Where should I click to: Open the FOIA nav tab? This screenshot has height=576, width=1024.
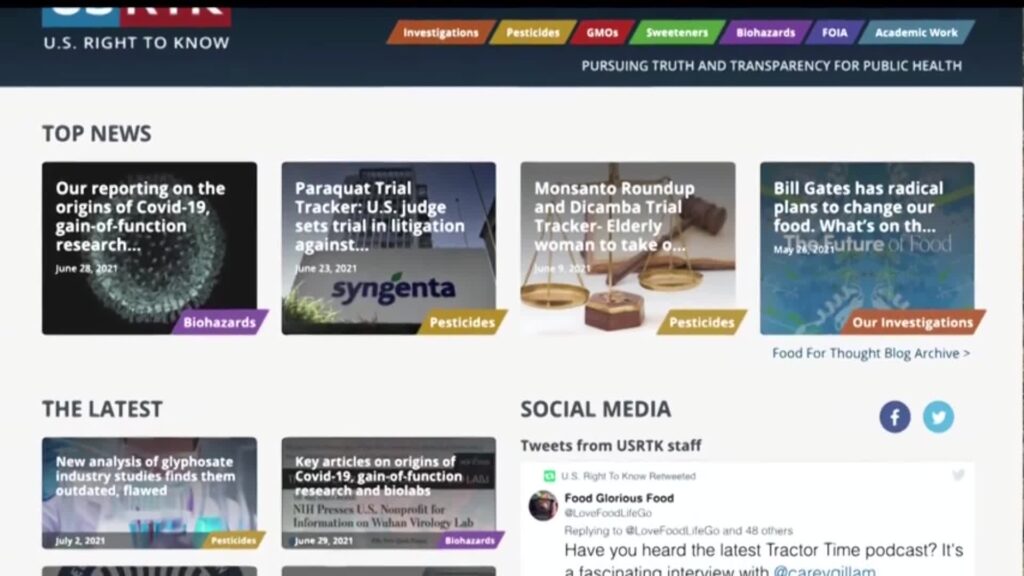click(835, 33)
